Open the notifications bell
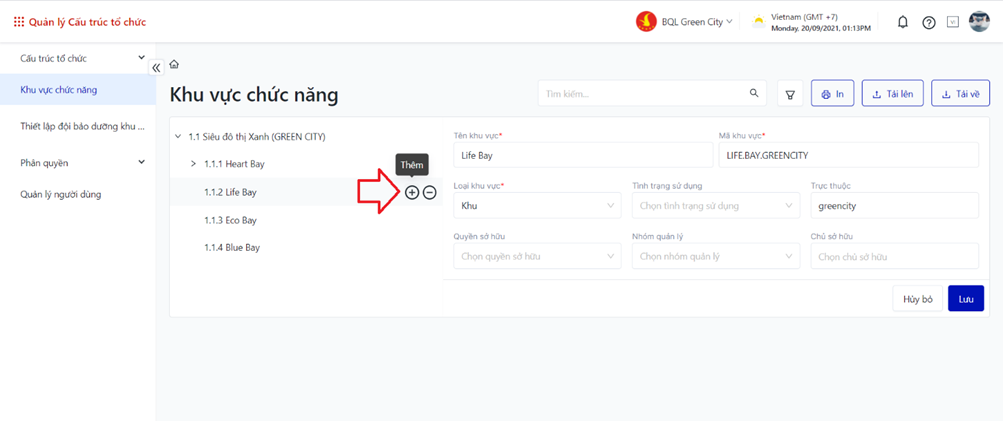Image resolution: width=1003 pixels, height=421 pixels. pos(903,22)
